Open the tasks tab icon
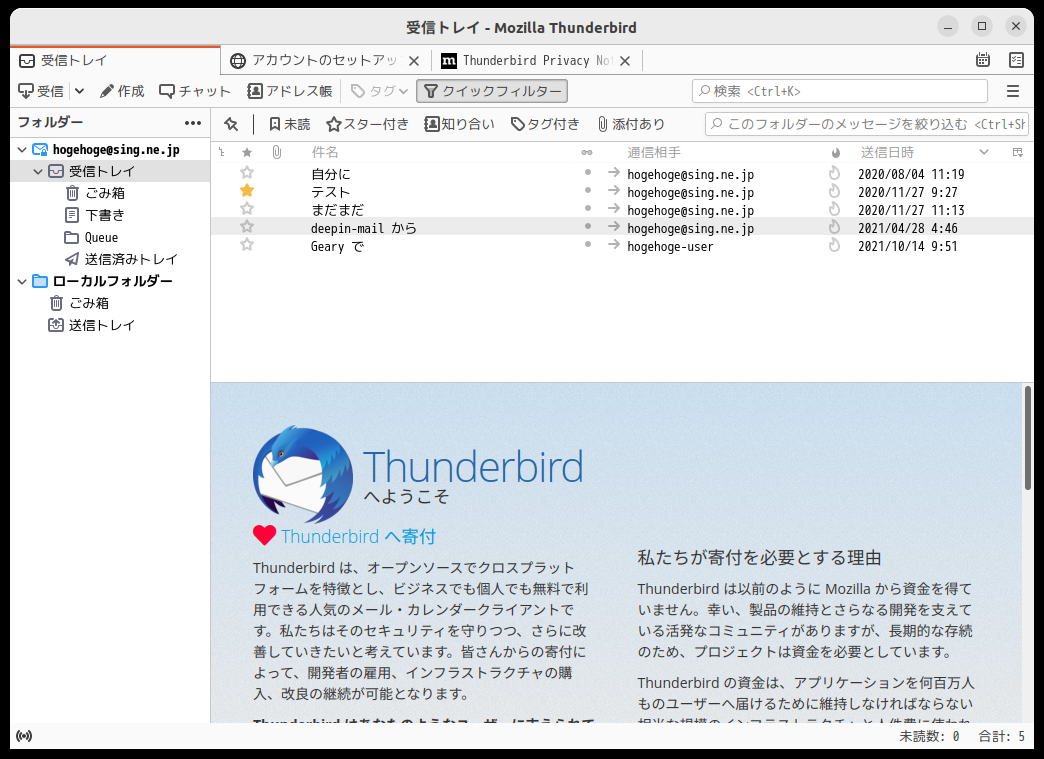 (1016, 60)
